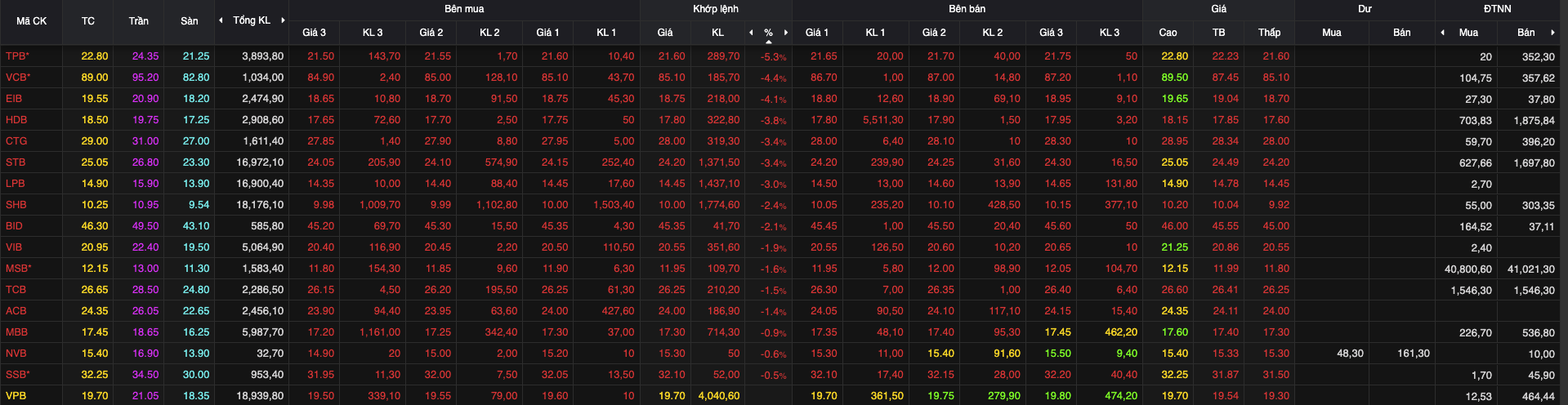Click left arrow before ĐTNN Mua header

point(1442,33)
